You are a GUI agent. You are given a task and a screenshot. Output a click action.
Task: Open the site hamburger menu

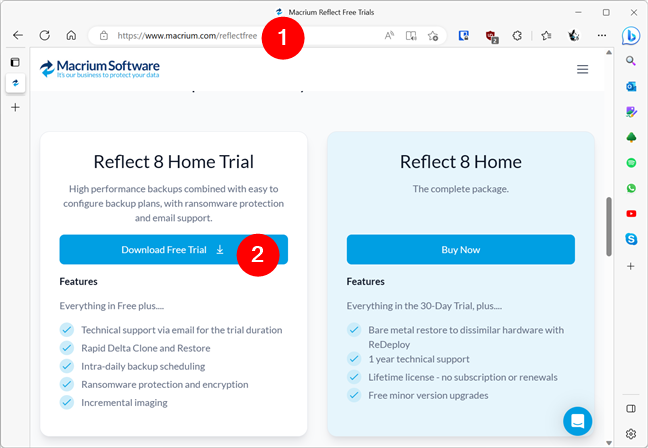tap(582, 69)
